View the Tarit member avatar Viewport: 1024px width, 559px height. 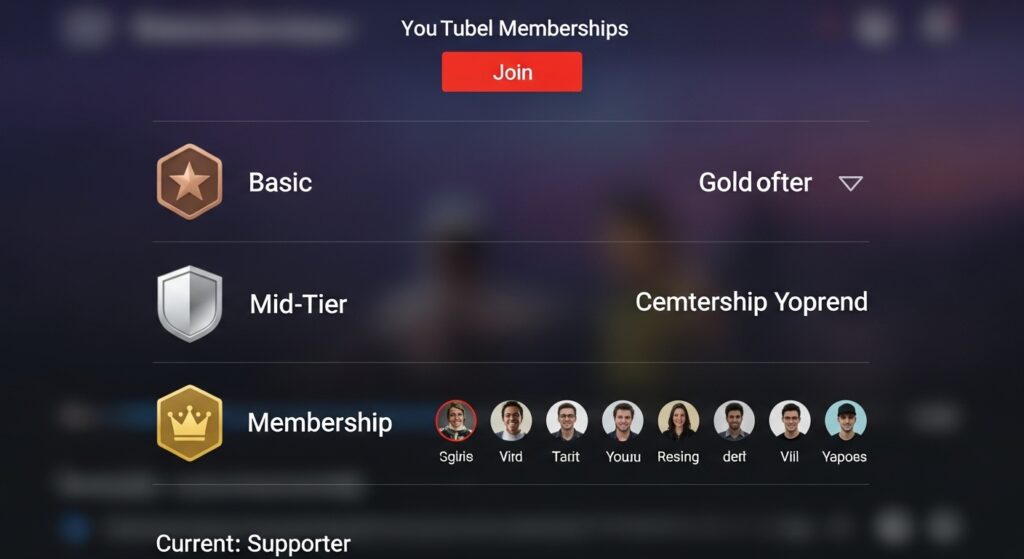[x=567, y=421]
